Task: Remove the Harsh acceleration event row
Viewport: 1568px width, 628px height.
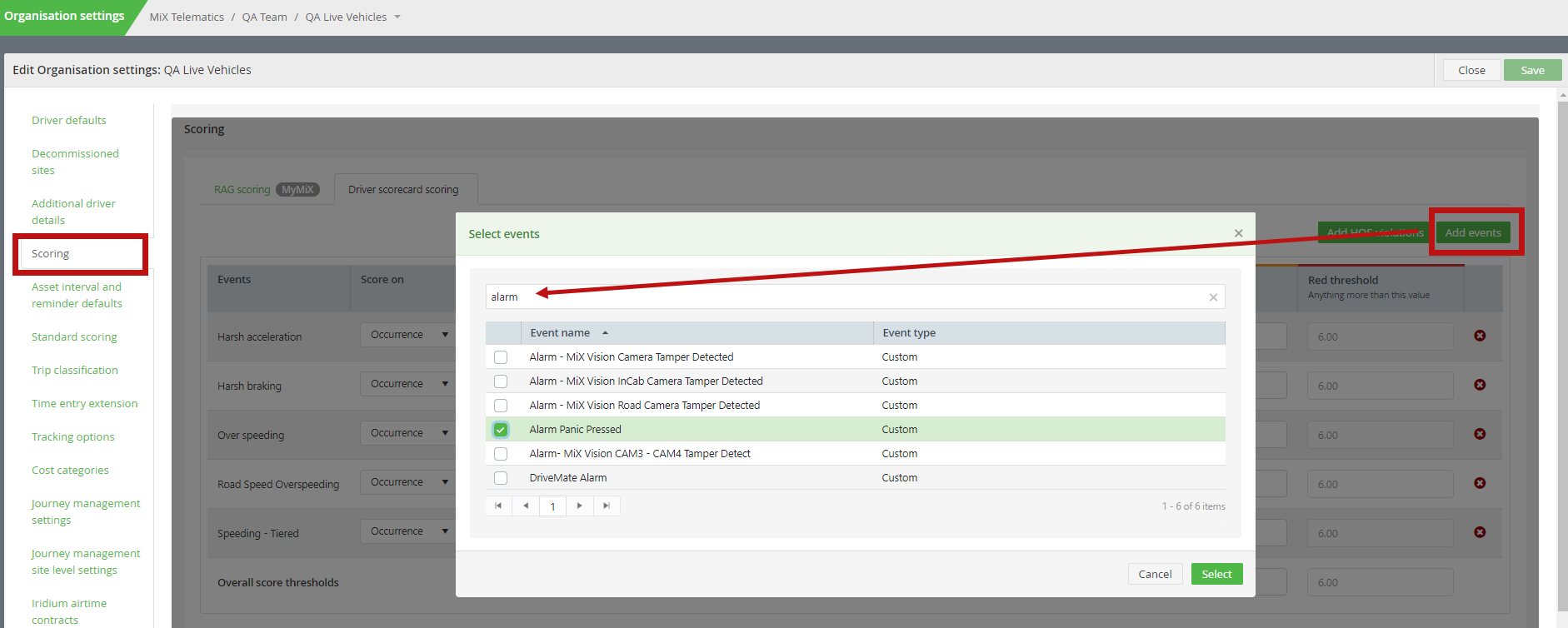Action: pyautogui.click(x=1480, y=336)
